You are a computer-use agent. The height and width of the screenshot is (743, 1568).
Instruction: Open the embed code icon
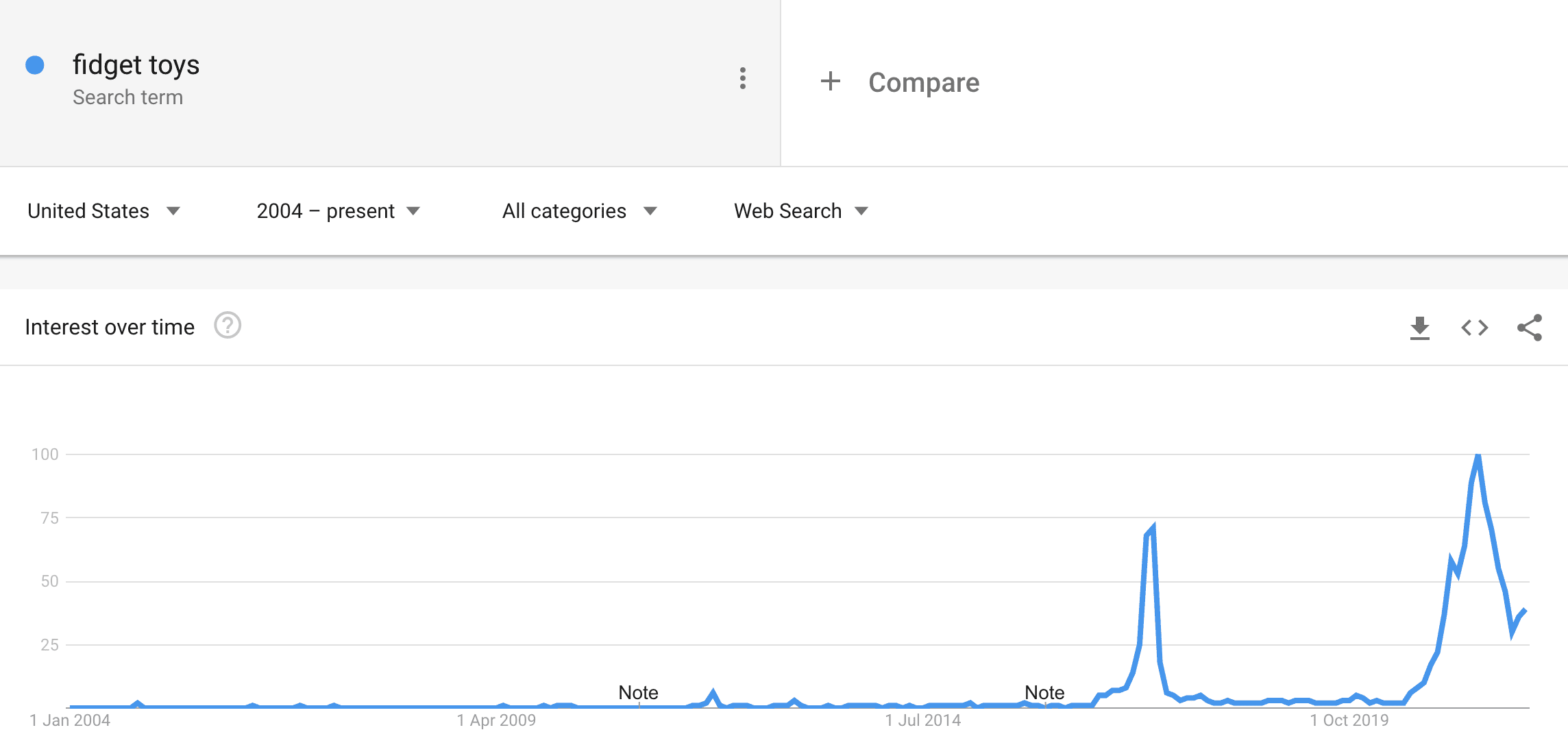tap(1475, 328)
